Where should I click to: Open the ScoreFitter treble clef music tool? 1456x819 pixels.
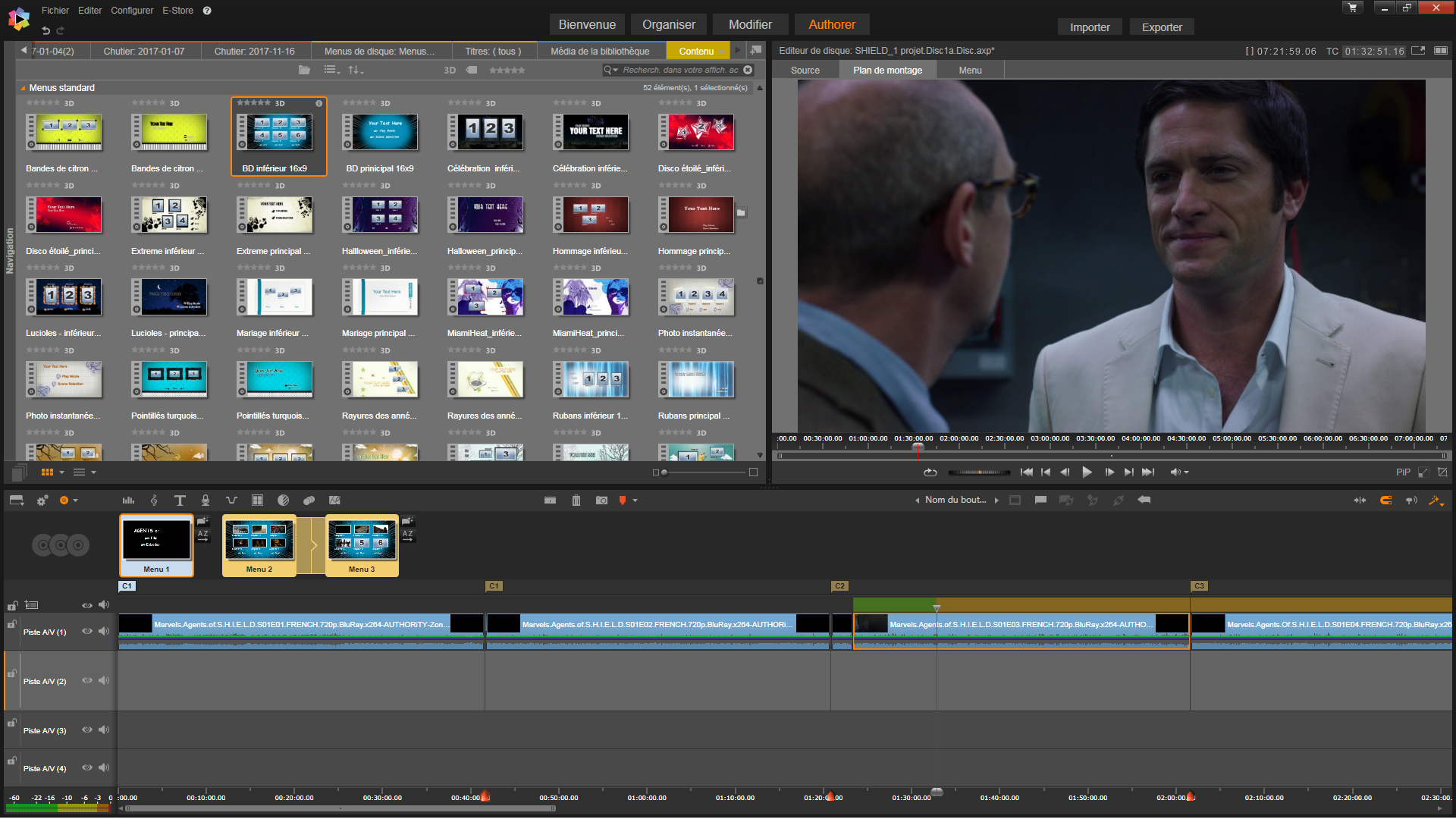pyautogui.click(x=154, y=500)
